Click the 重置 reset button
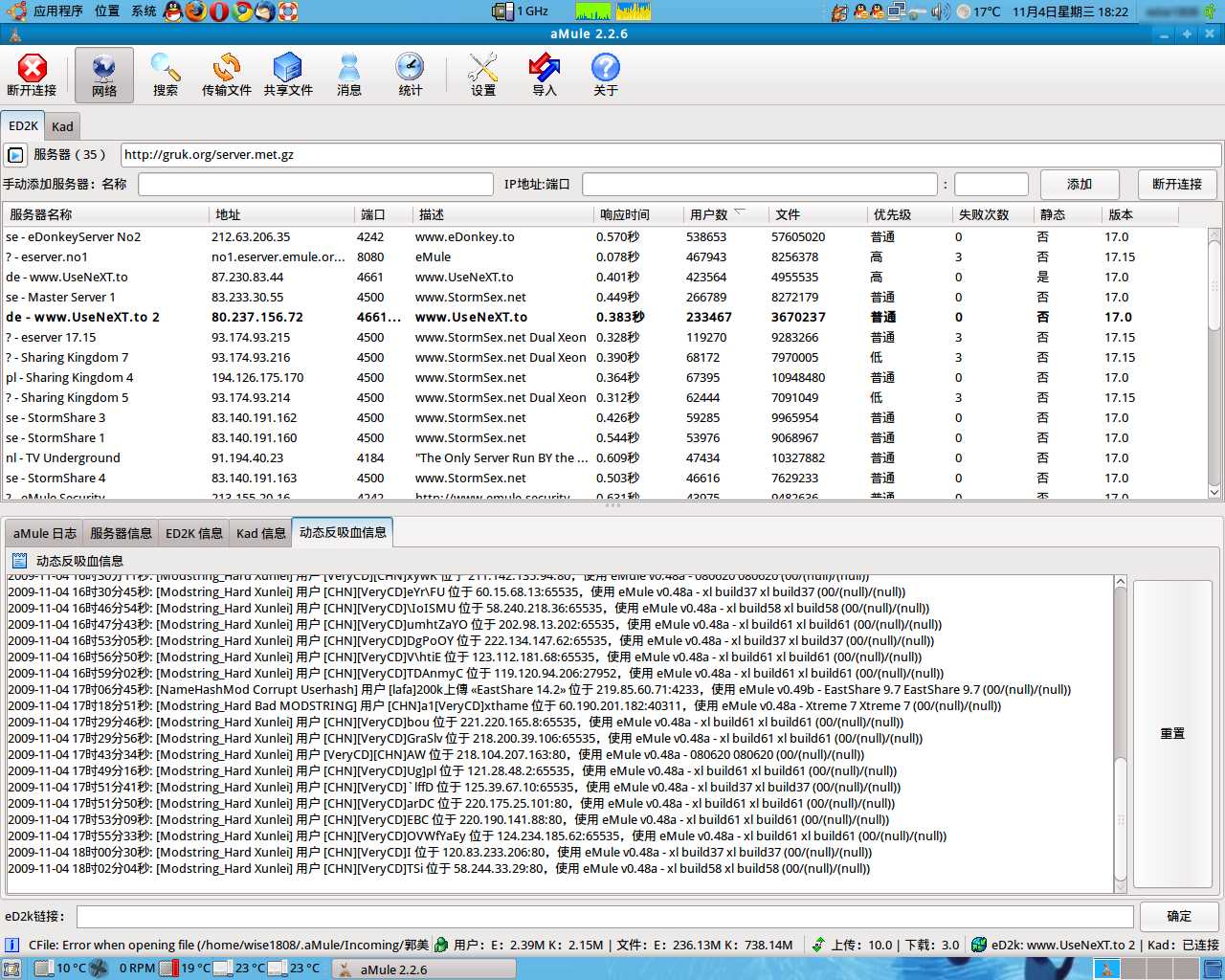The image size is (1225, 980). (x=1172, y=733)
